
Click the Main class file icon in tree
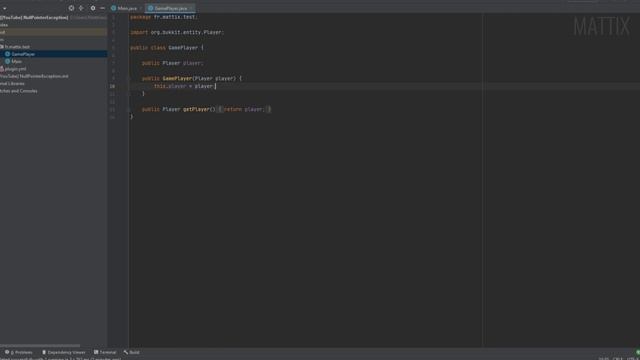coord(7,62)
